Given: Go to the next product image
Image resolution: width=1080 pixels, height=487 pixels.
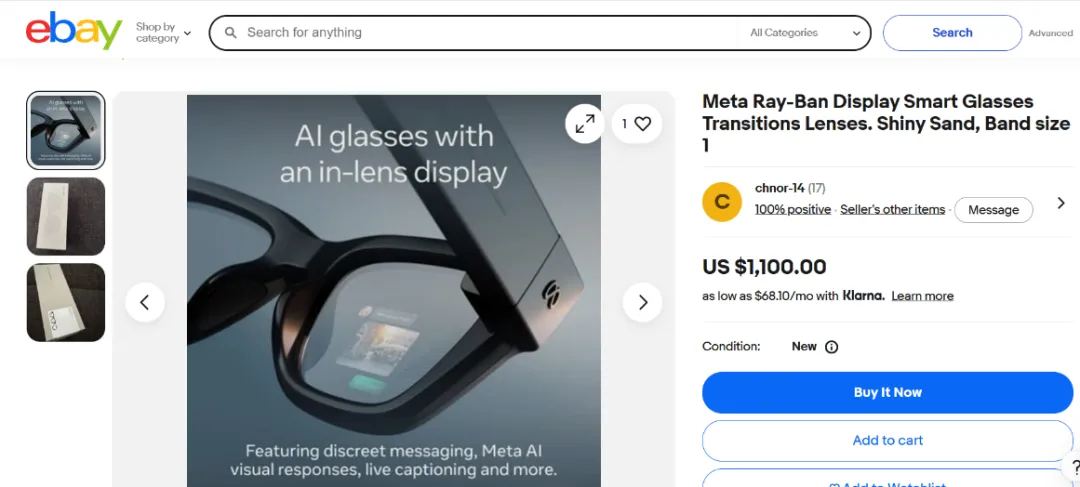Looking at the screenshot, I should tap(643, 302).
